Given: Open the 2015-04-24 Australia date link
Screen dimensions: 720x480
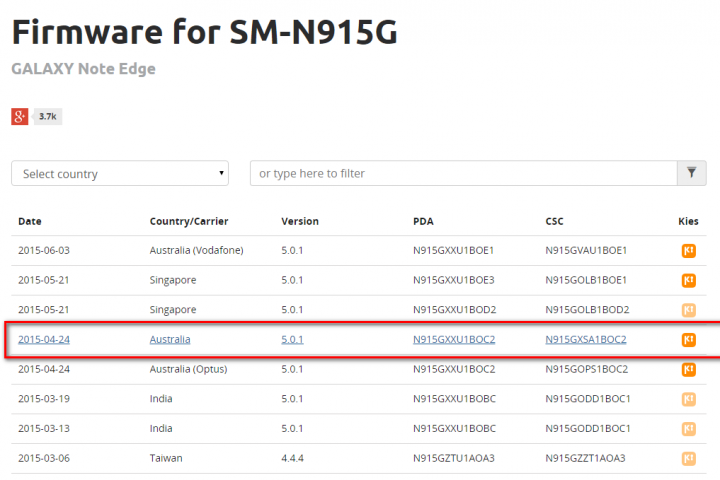Looking at the screenshot, I should coord(44,339).
